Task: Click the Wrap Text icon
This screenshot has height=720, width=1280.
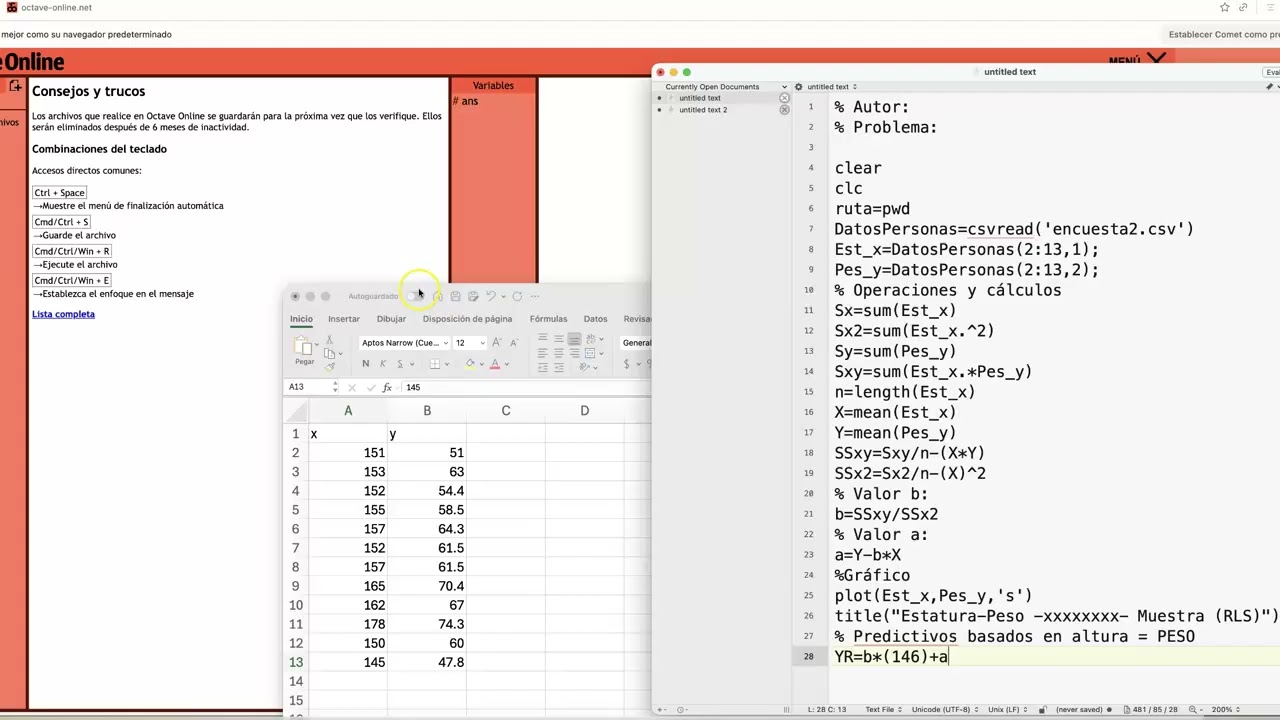Action: coord(589,339)
